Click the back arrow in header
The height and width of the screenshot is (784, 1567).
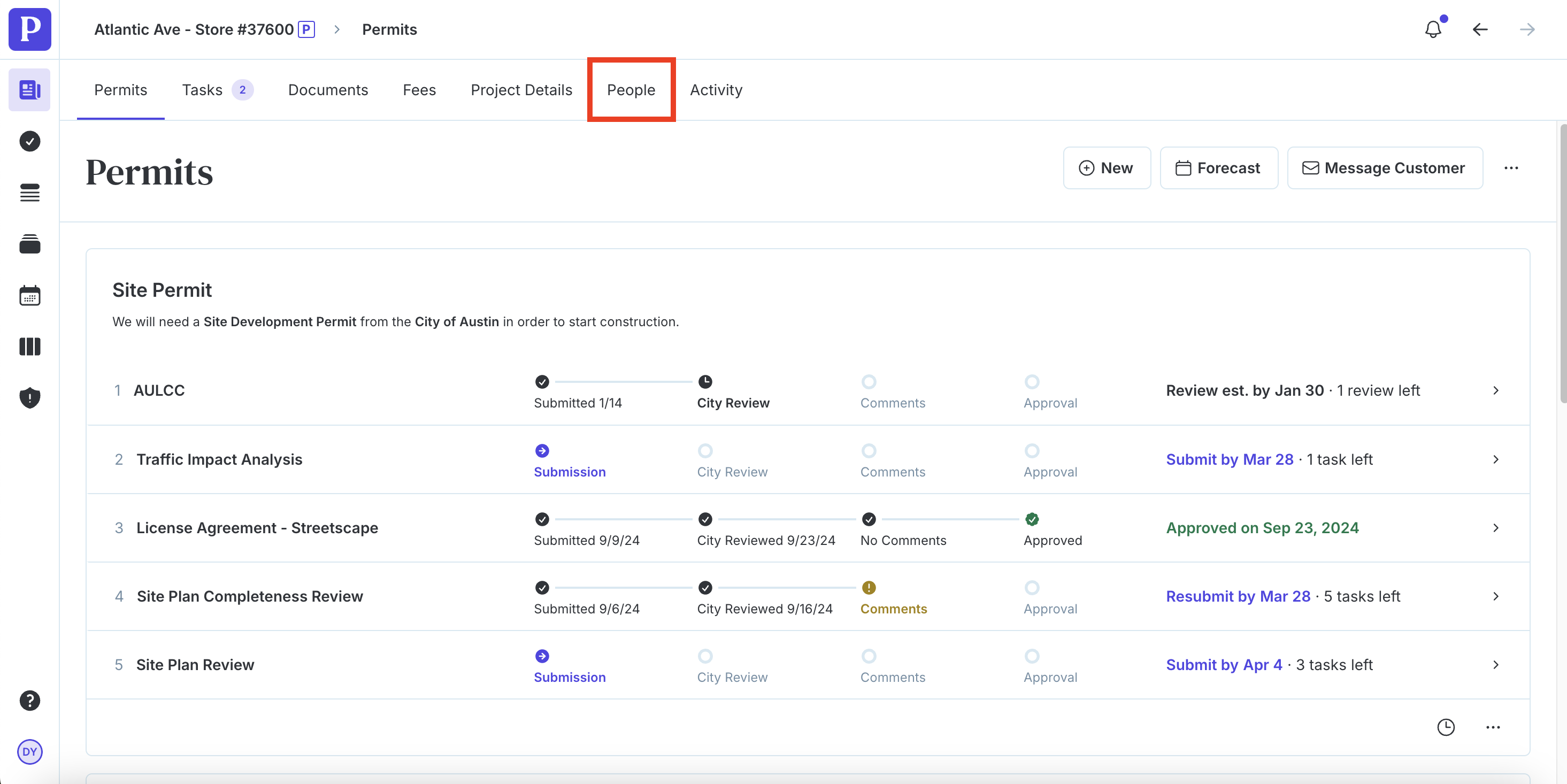pyautogui.click(x=1479, y=29)
